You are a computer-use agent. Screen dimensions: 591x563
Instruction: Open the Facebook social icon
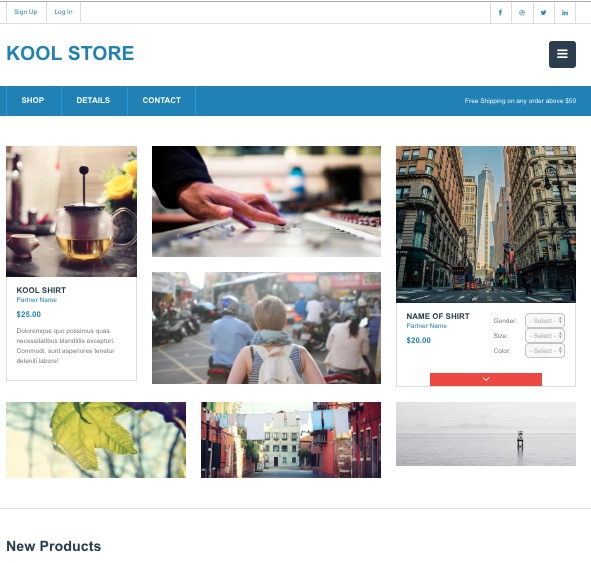(501, 12)
